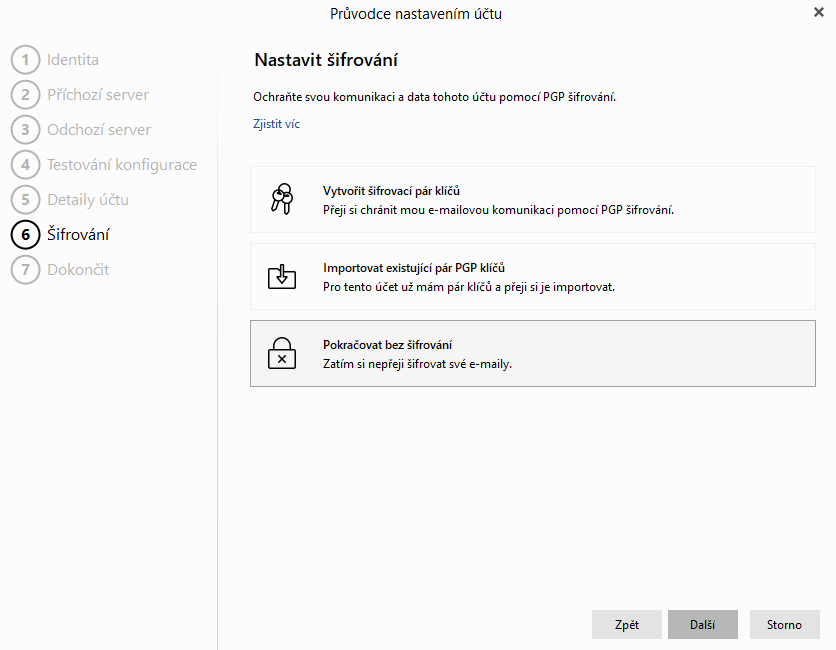Click the import key download-box icon

point(282,277)
